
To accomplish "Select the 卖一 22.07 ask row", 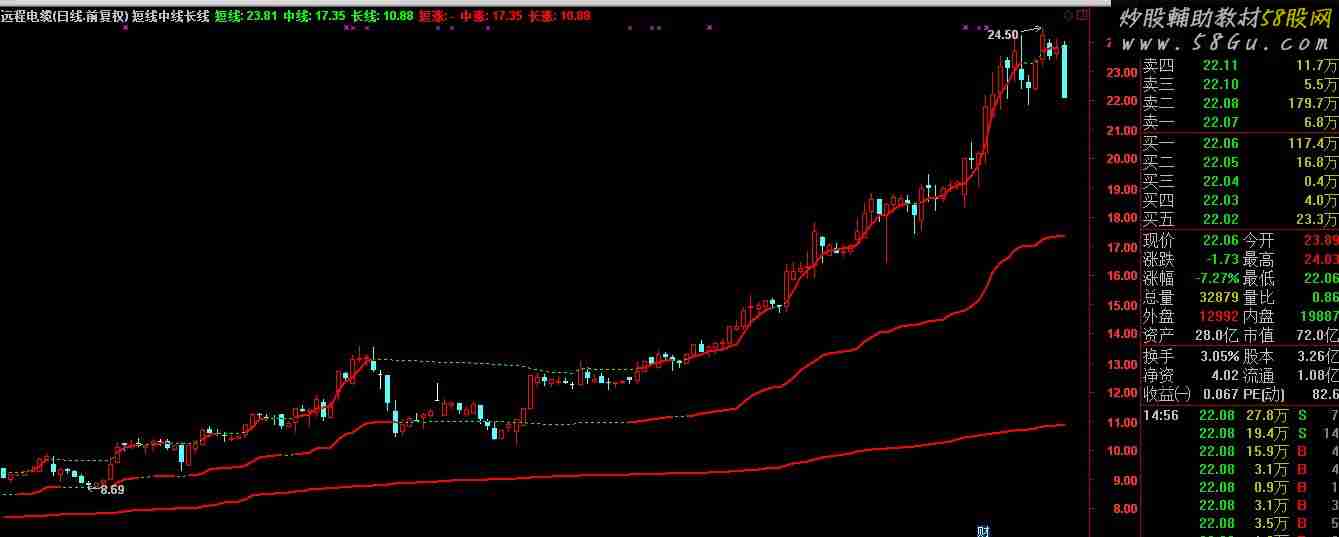I will pyautogui.click(x=1240, y=122).
